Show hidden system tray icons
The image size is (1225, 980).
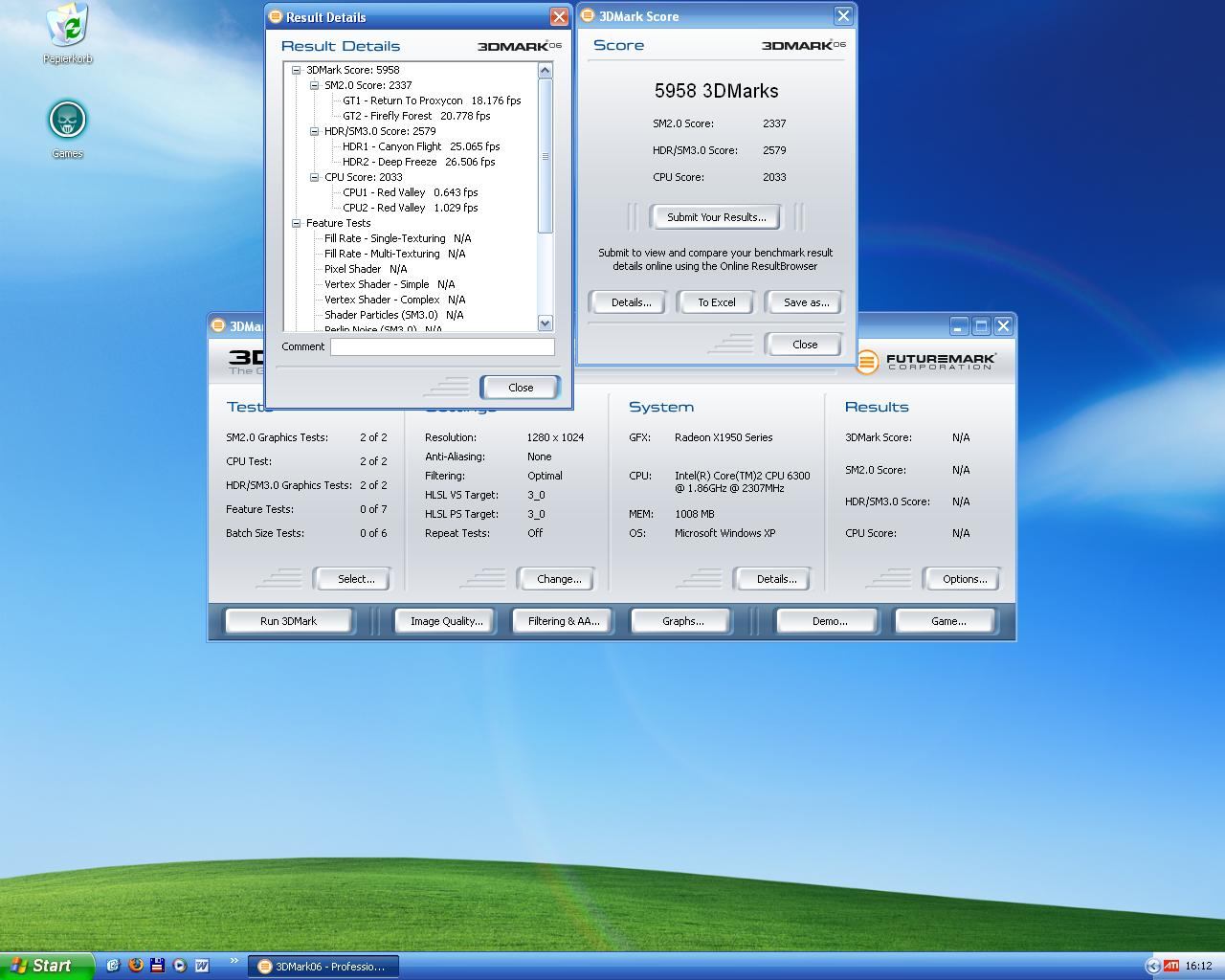[x=1152, y=966]
